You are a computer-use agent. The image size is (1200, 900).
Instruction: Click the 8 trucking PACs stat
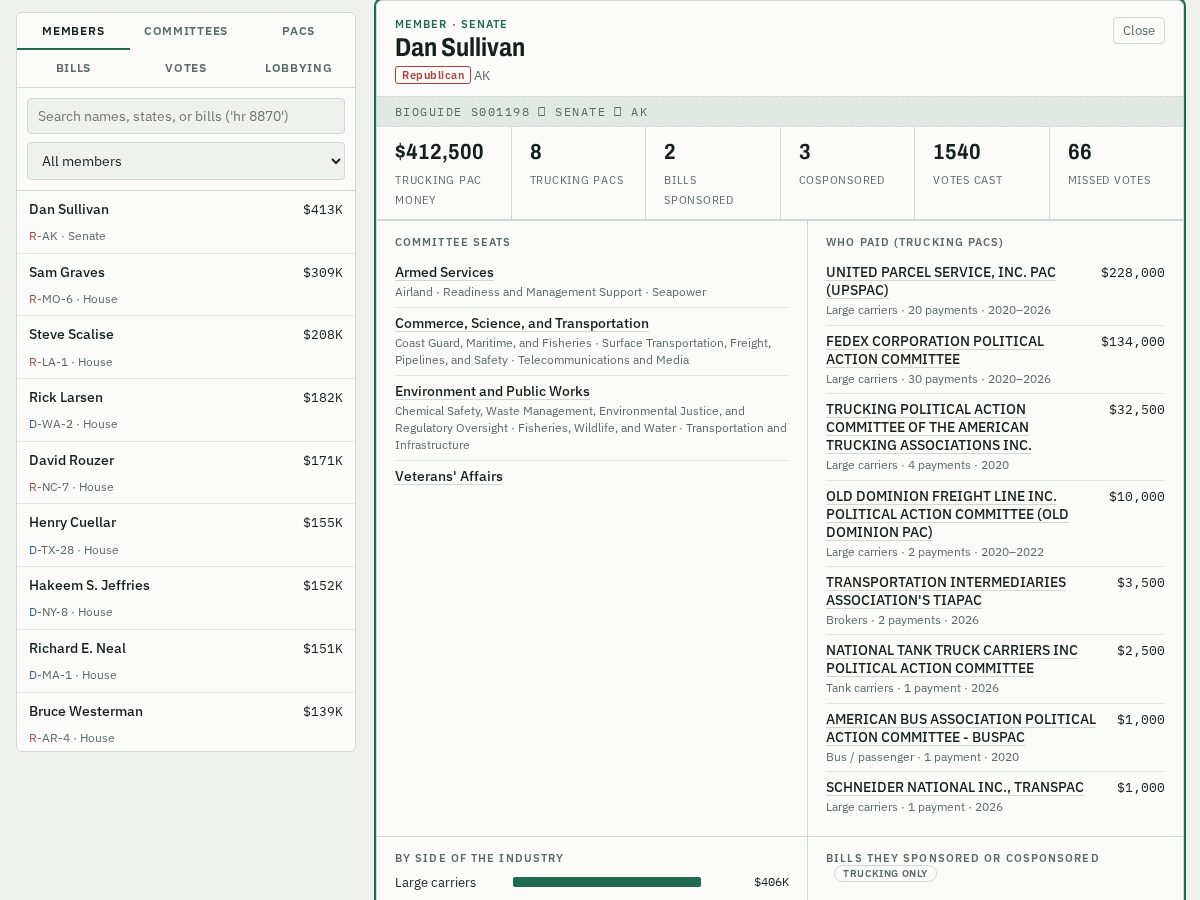[x=578, y=173]
